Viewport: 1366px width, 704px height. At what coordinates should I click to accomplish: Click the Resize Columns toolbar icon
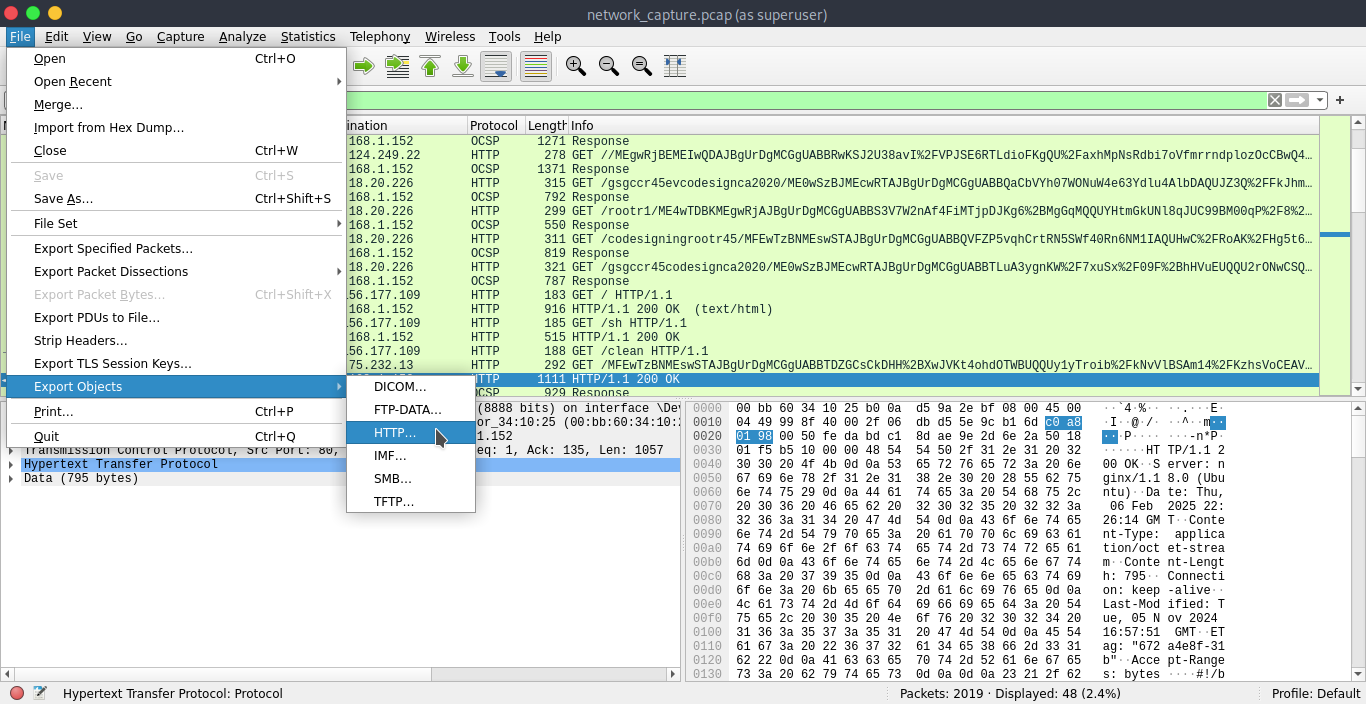pyautogui.click(x=675, y=66)
